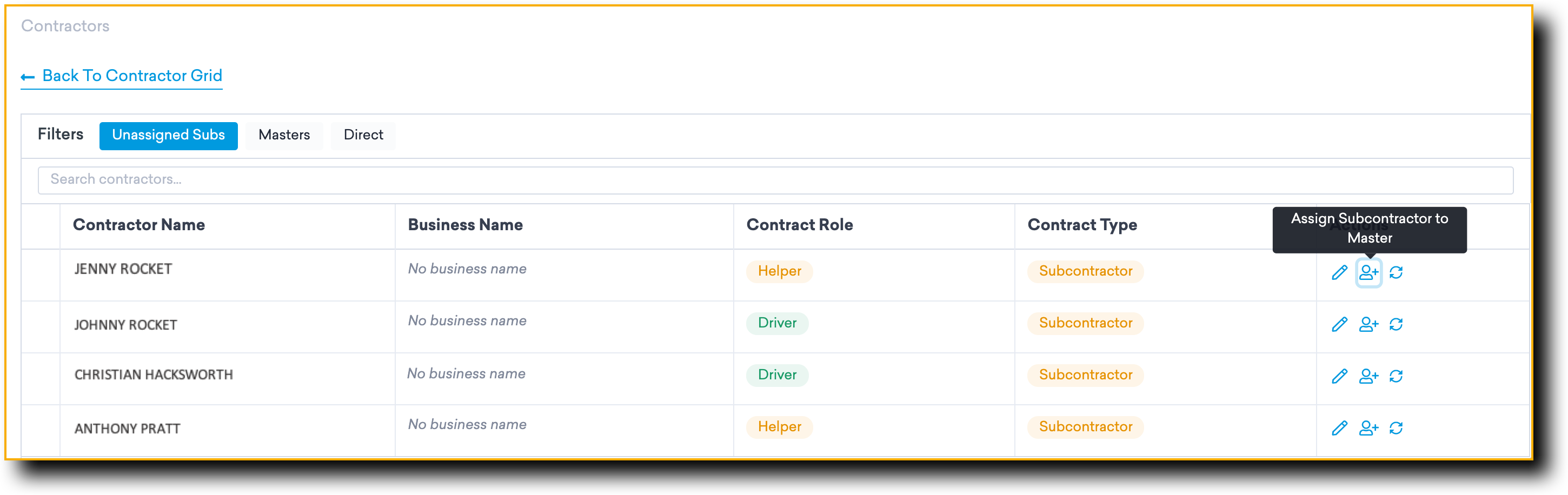Assign Johnny Rocket subcontractor to master
The height and width of the screenshot is (495, 1568).
click(x=1368, y=324)
